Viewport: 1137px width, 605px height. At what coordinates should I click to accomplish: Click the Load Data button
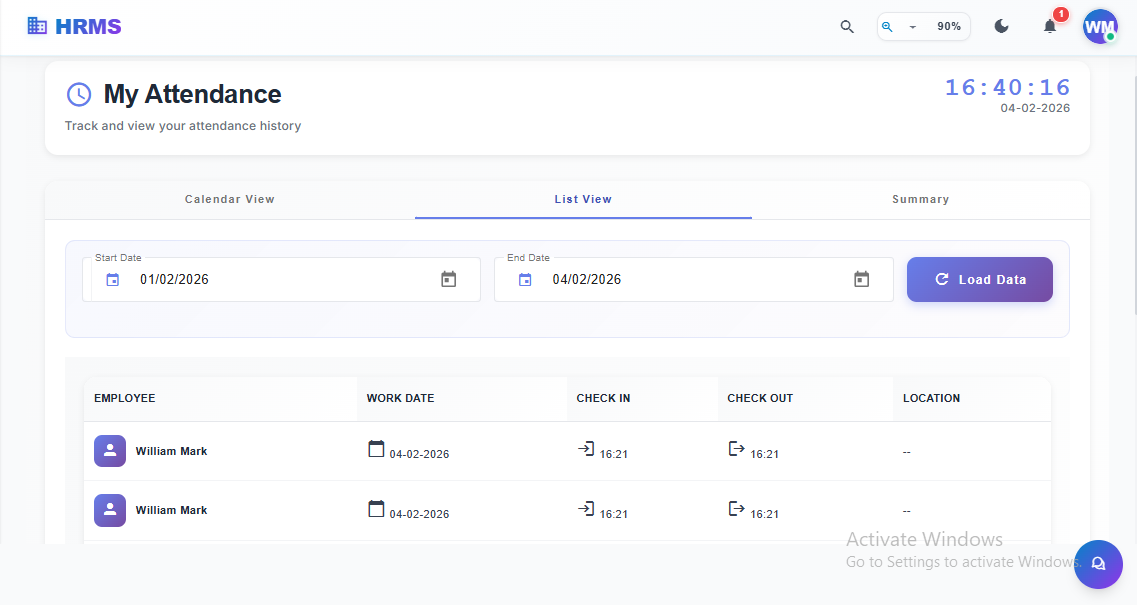click(980, 279)
